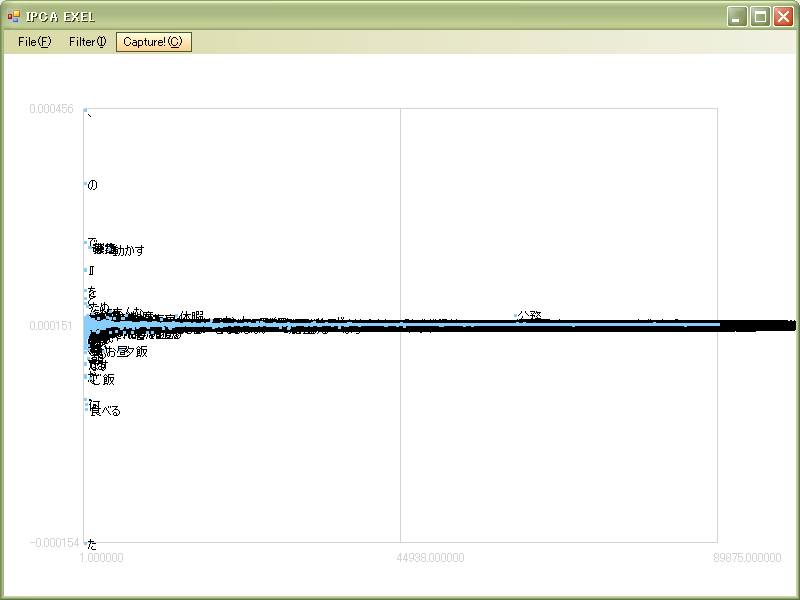This screenshot has height=600, width=800.
Task: Click the IPCA EXEL window icon
Action: pos(13,16)
